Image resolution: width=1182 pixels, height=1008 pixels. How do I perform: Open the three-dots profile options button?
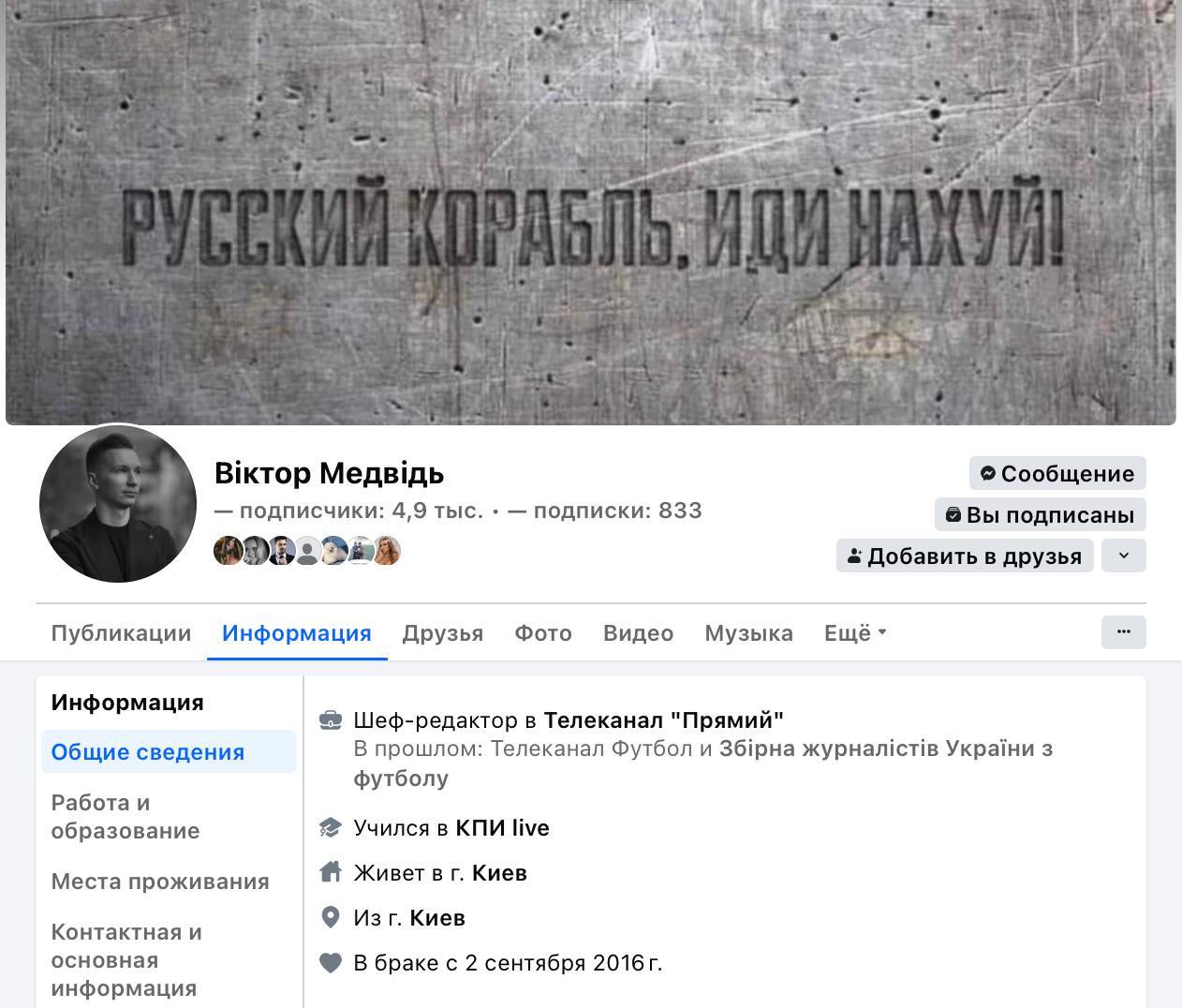click(1123, 632)
